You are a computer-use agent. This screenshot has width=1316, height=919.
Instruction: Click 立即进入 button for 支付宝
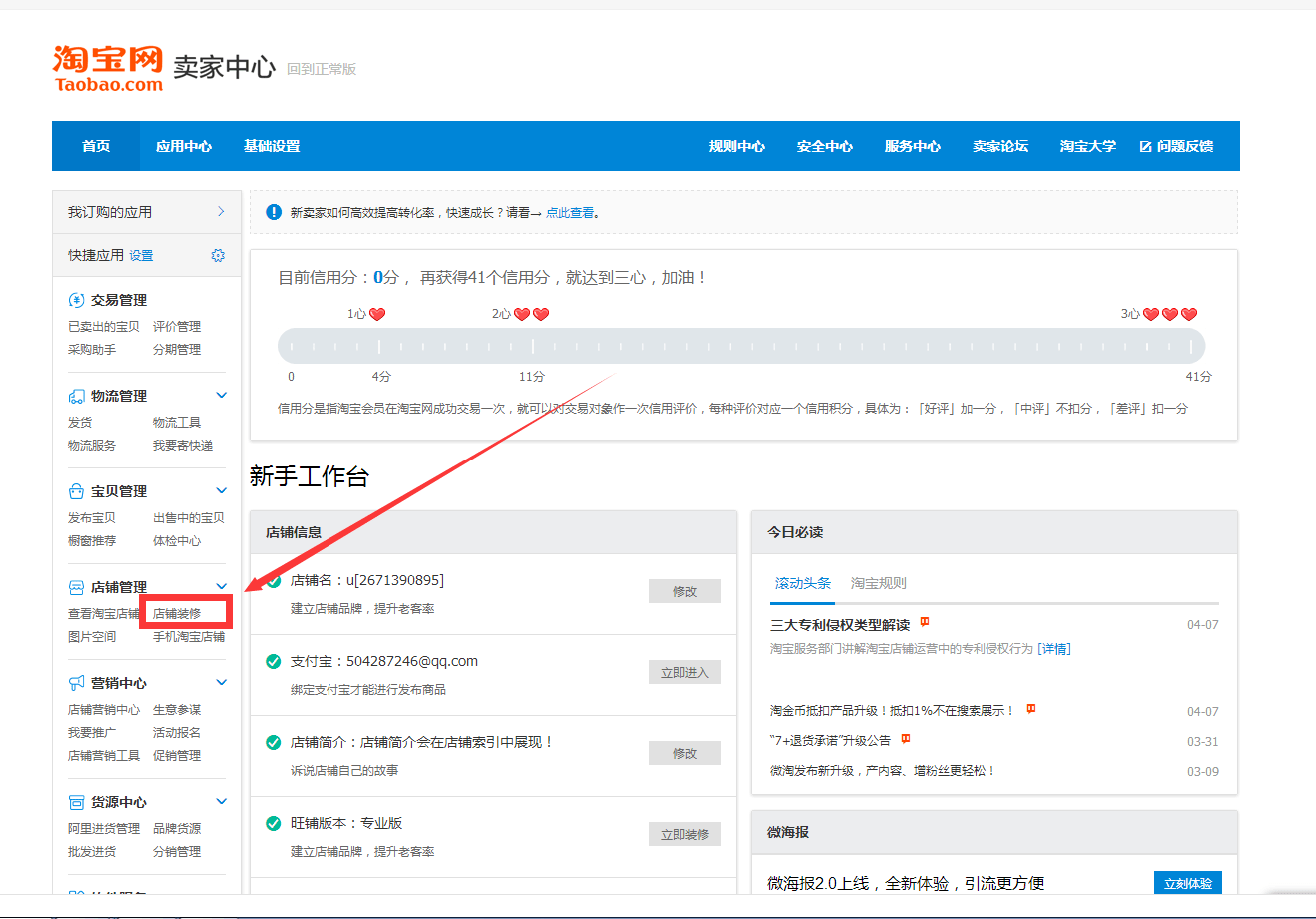[x=685, y=672]
